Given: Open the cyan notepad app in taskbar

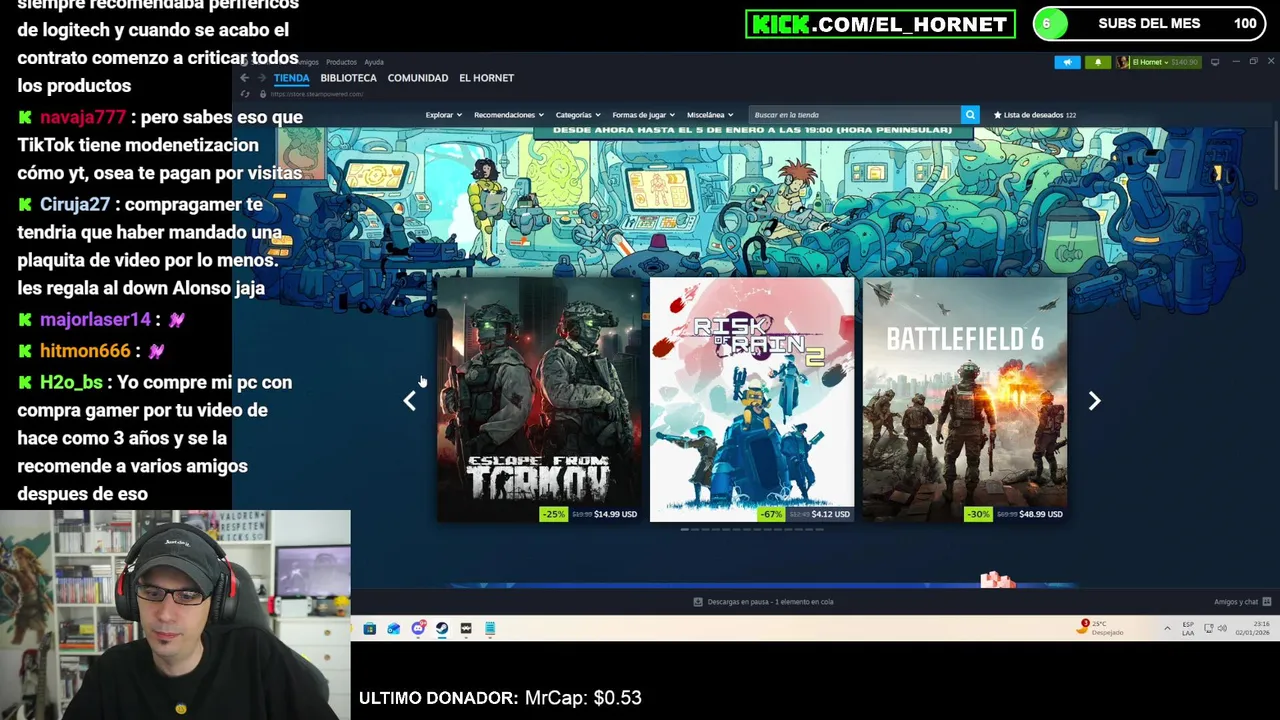Looking at the screenshot, I should pyautogui.click(x=490, y=629).
